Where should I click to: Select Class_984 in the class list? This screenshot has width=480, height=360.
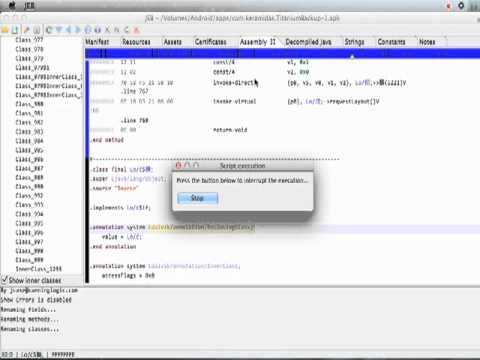(x=29, y=141)
